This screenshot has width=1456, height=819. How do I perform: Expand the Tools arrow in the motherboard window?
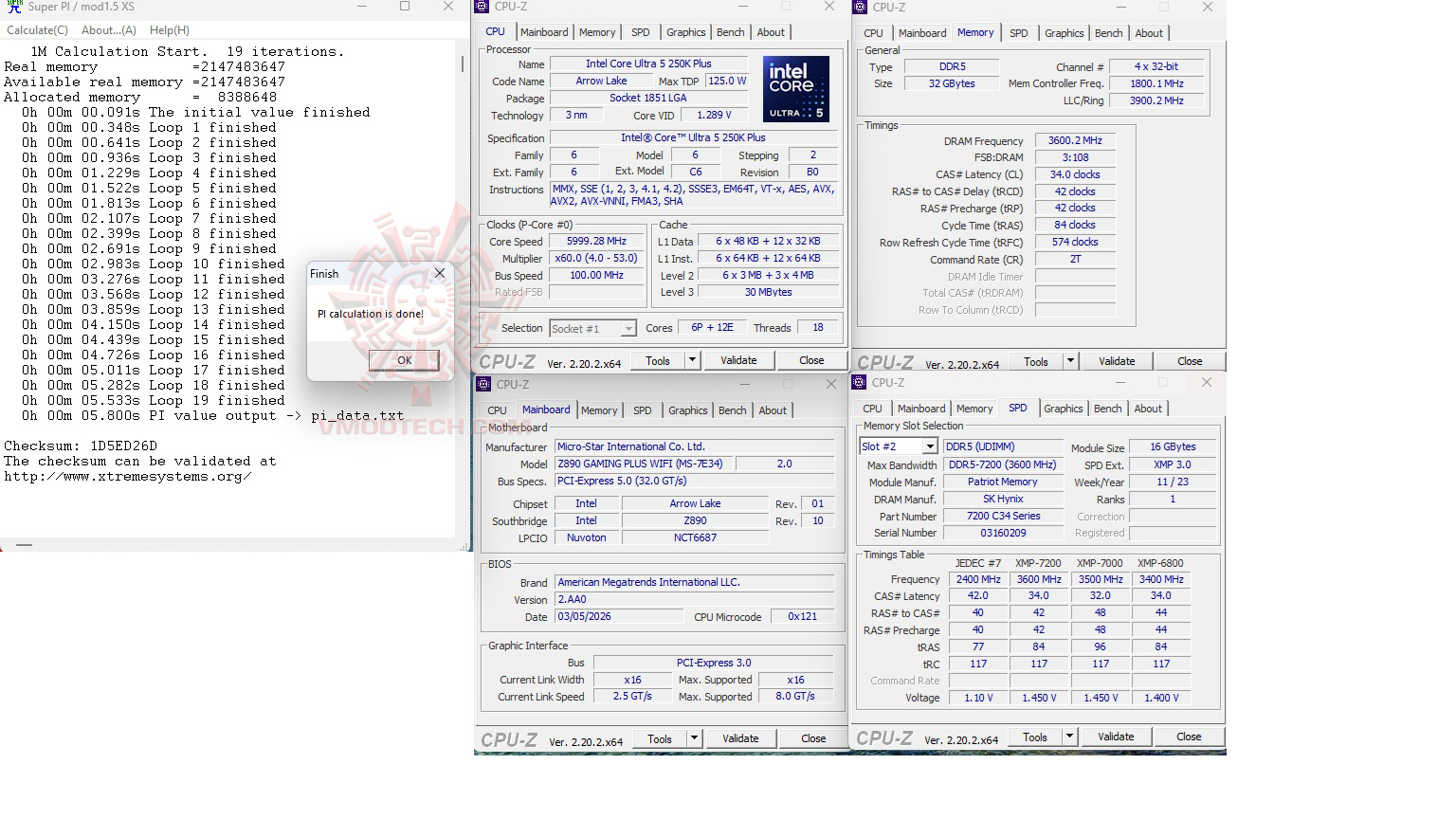click(694, 738)
